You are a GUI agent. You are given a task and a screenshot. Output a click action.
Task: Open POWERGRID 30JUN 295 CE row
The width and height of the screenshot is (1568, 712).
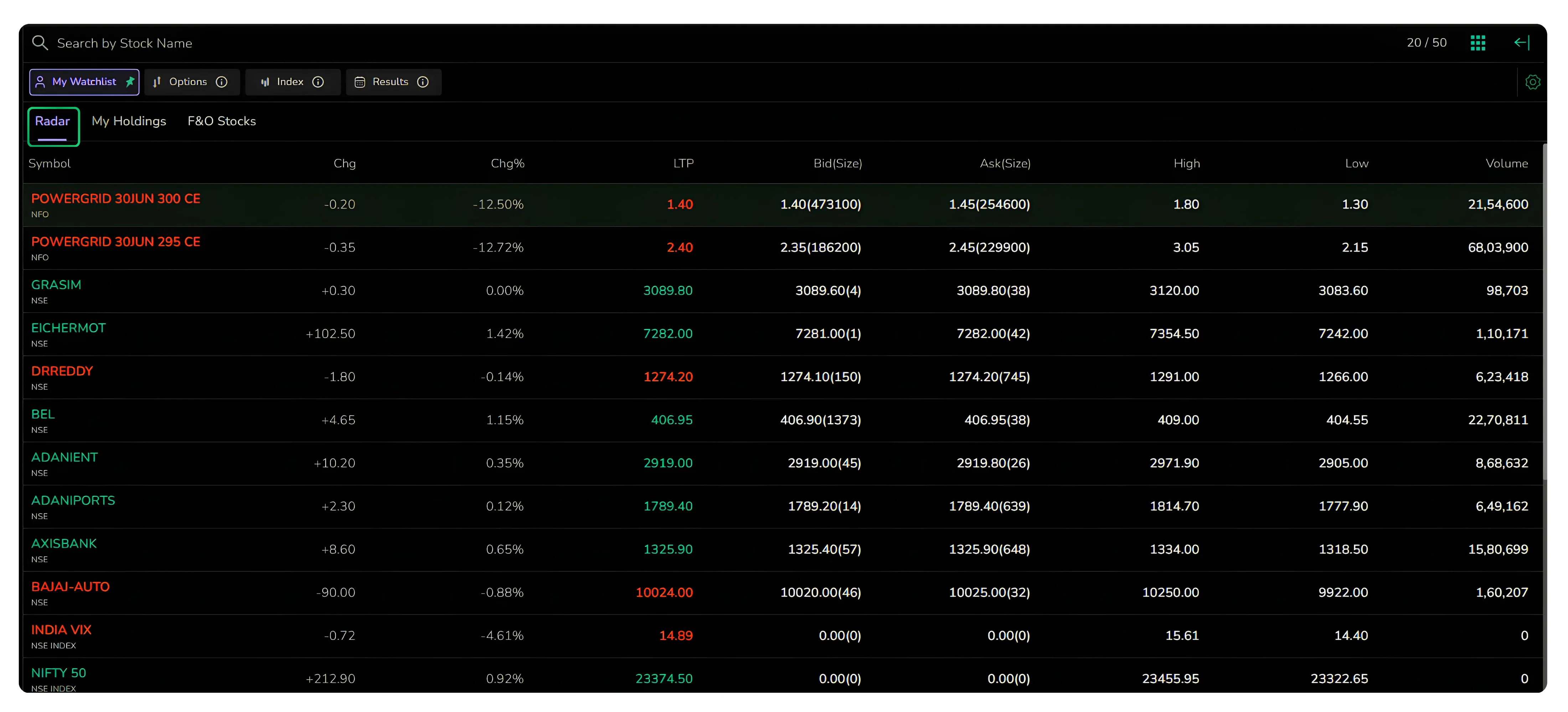click(x=783, y=248)
